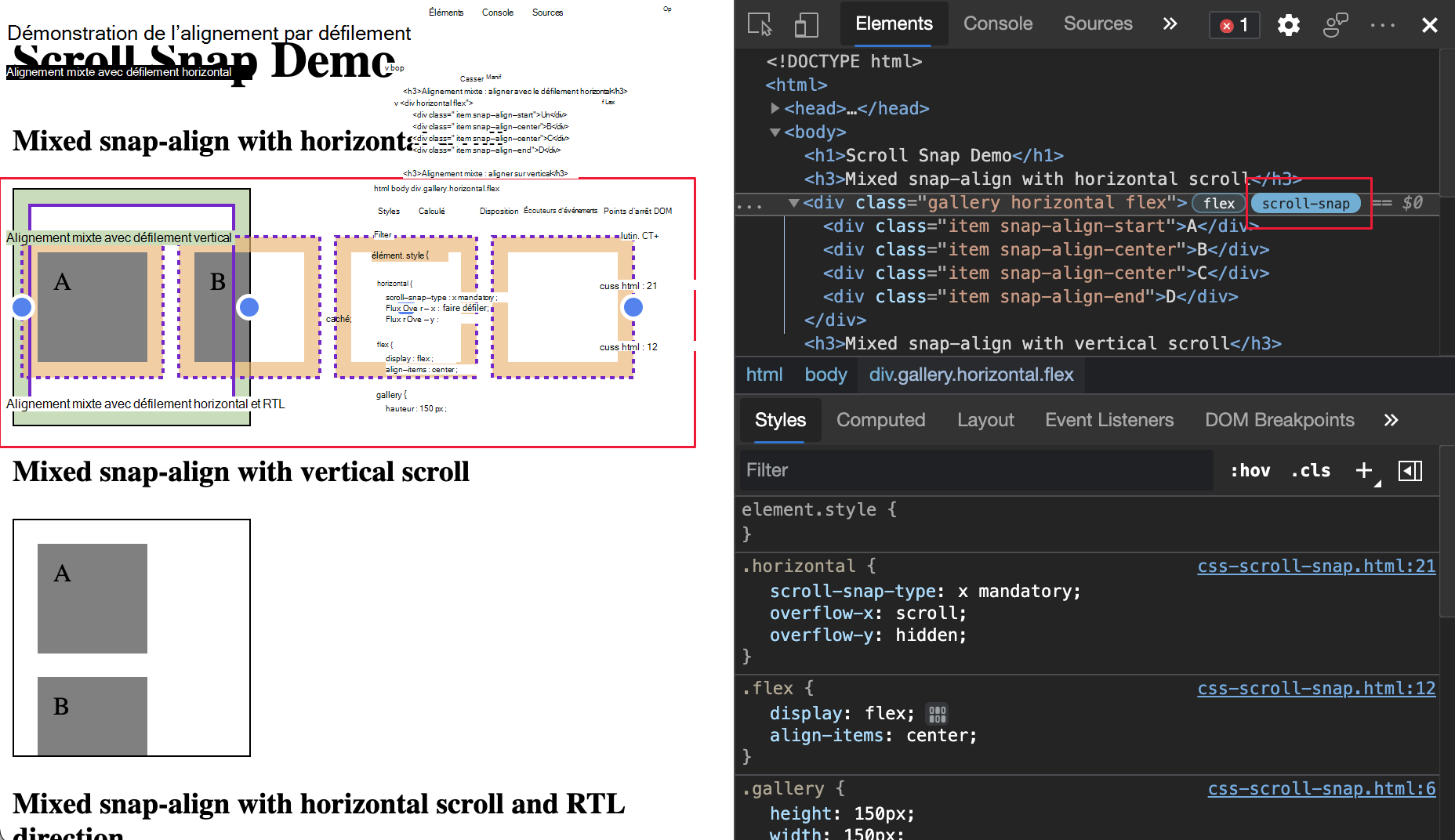The image size is (1455, 840).
Task: Switch to the Console panel tab
Action: (x=998, y=24)
